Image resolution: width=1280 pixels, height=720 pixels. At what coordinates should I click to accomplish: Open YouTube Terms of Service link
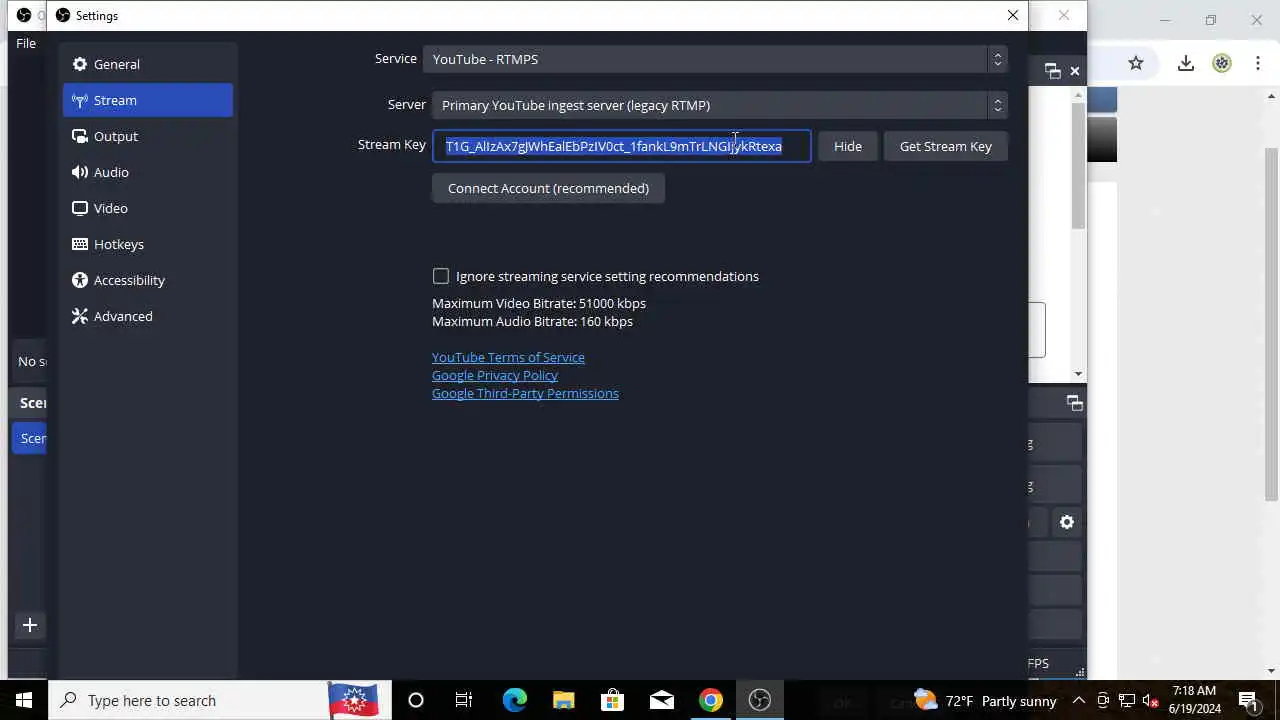[508, 357]
